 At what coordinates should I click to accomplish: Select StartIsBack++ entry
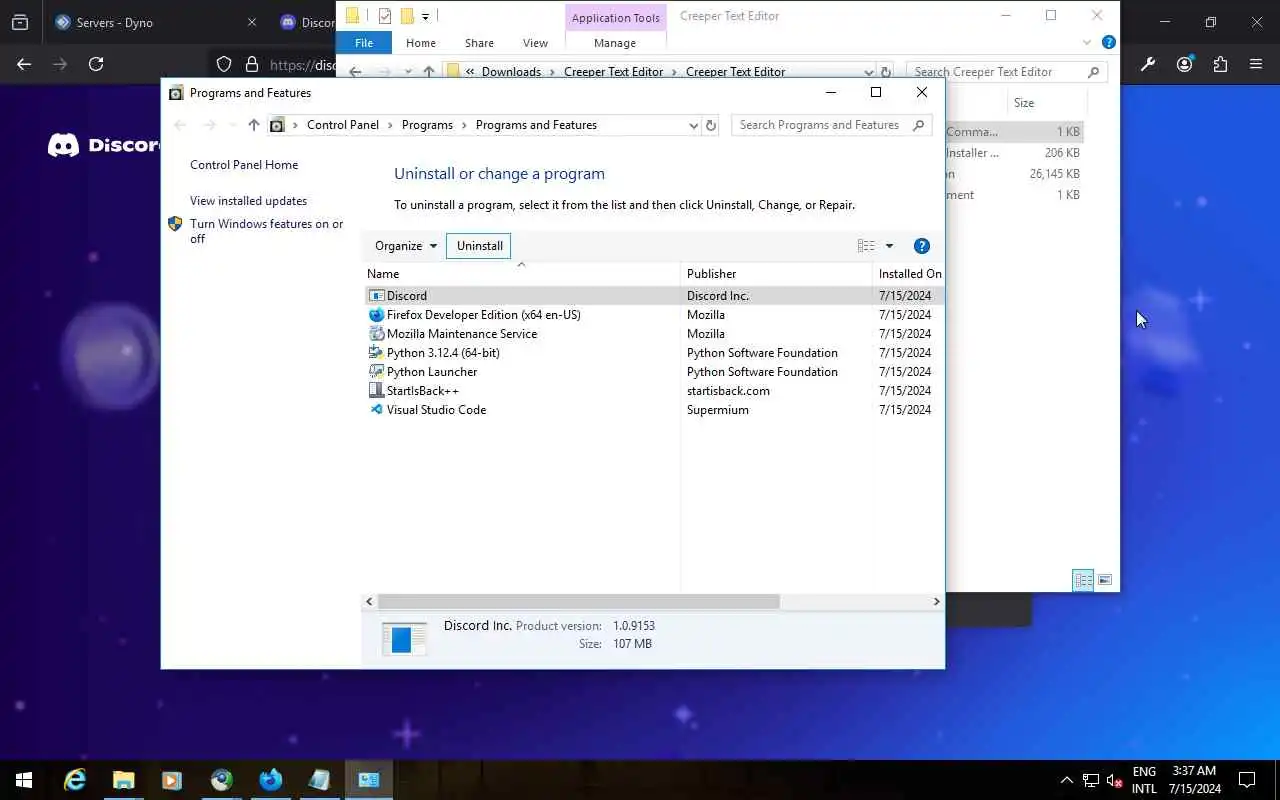654,391
